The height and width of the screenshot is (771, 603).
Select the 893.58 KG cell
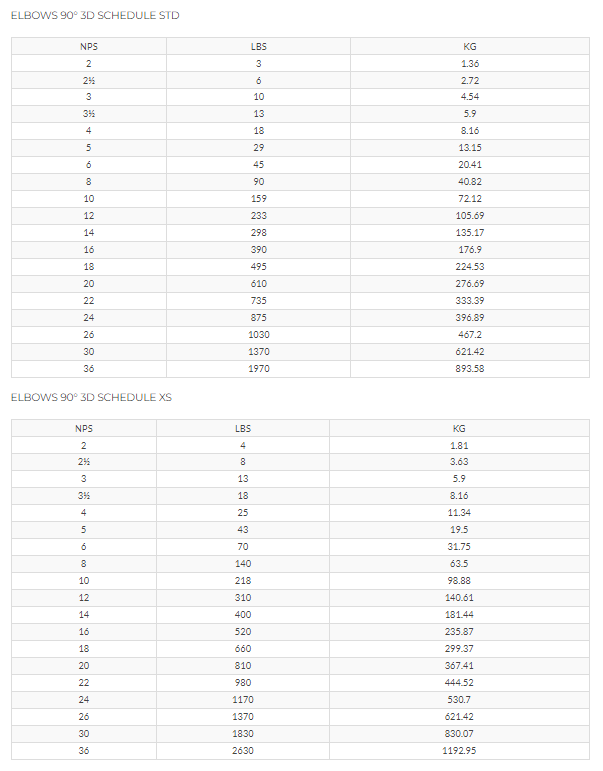470,369
